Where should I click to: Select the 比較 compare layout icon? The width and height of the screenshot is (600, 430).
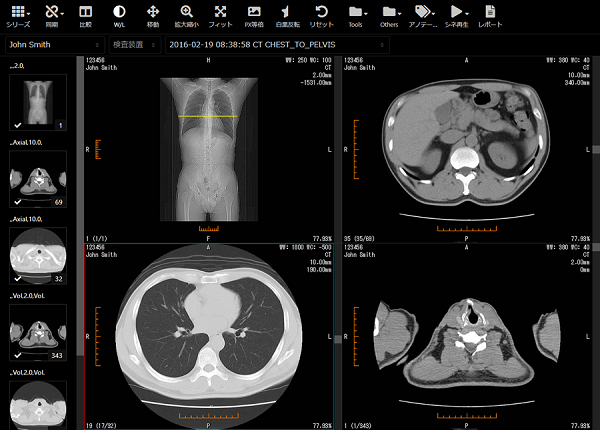(x=85, y=16)
